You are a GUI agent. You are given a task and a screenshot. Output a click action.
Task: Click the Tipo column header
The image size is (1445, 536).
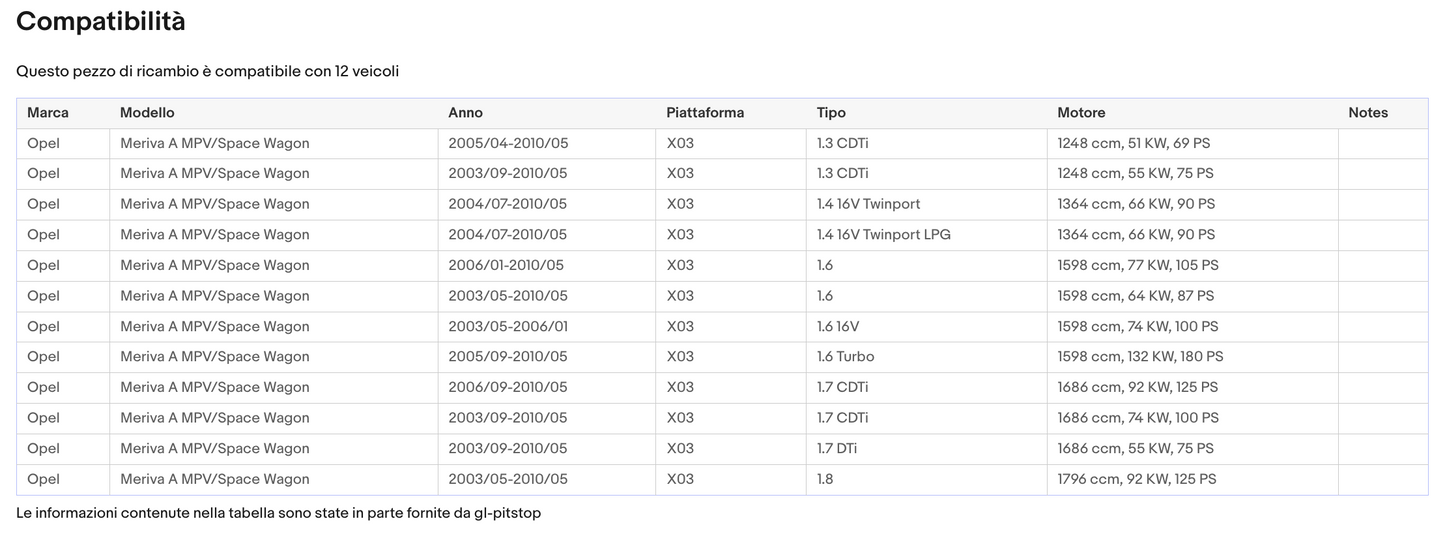coord(831,113)
